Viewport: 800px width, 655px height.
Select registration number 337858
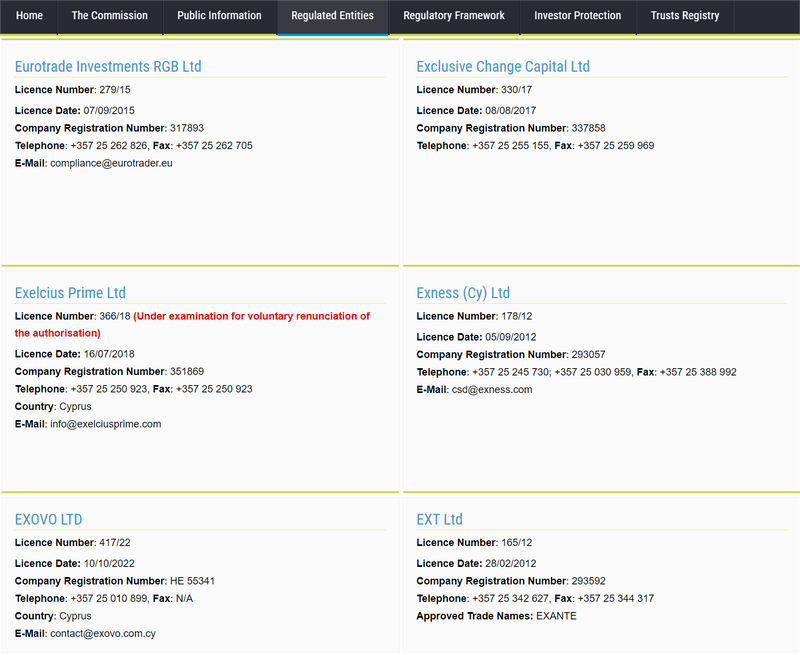tap(588, 128)
